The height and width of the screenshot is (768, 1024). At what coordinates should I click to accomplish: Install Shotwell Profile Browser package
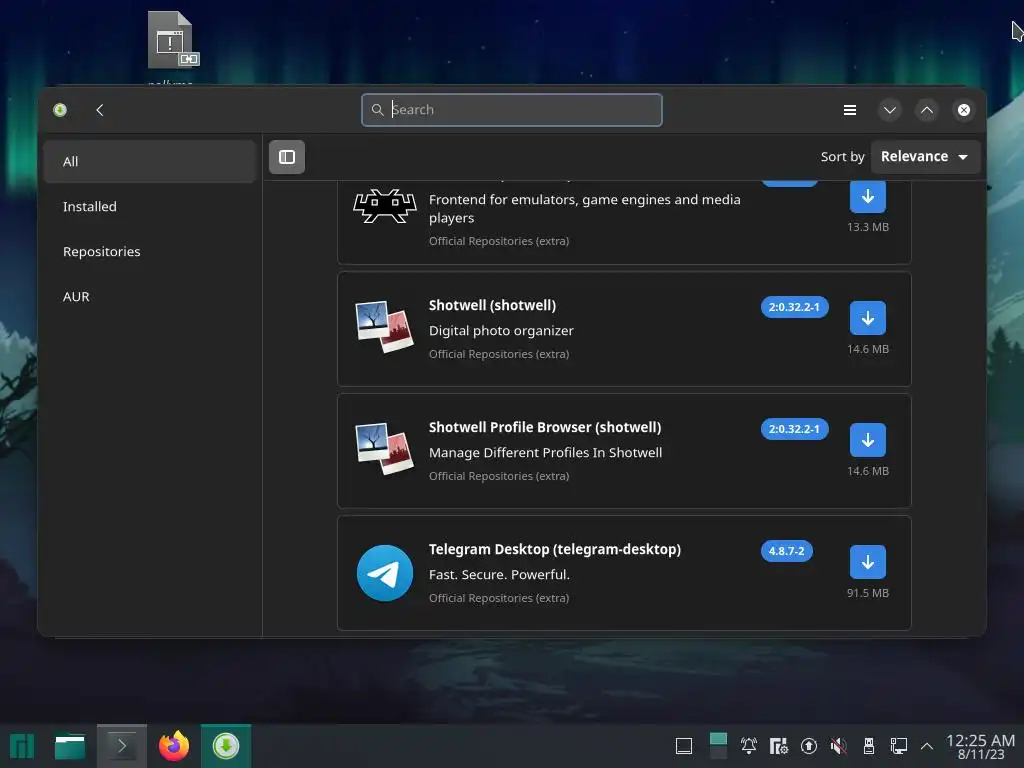tap(867, 440)
